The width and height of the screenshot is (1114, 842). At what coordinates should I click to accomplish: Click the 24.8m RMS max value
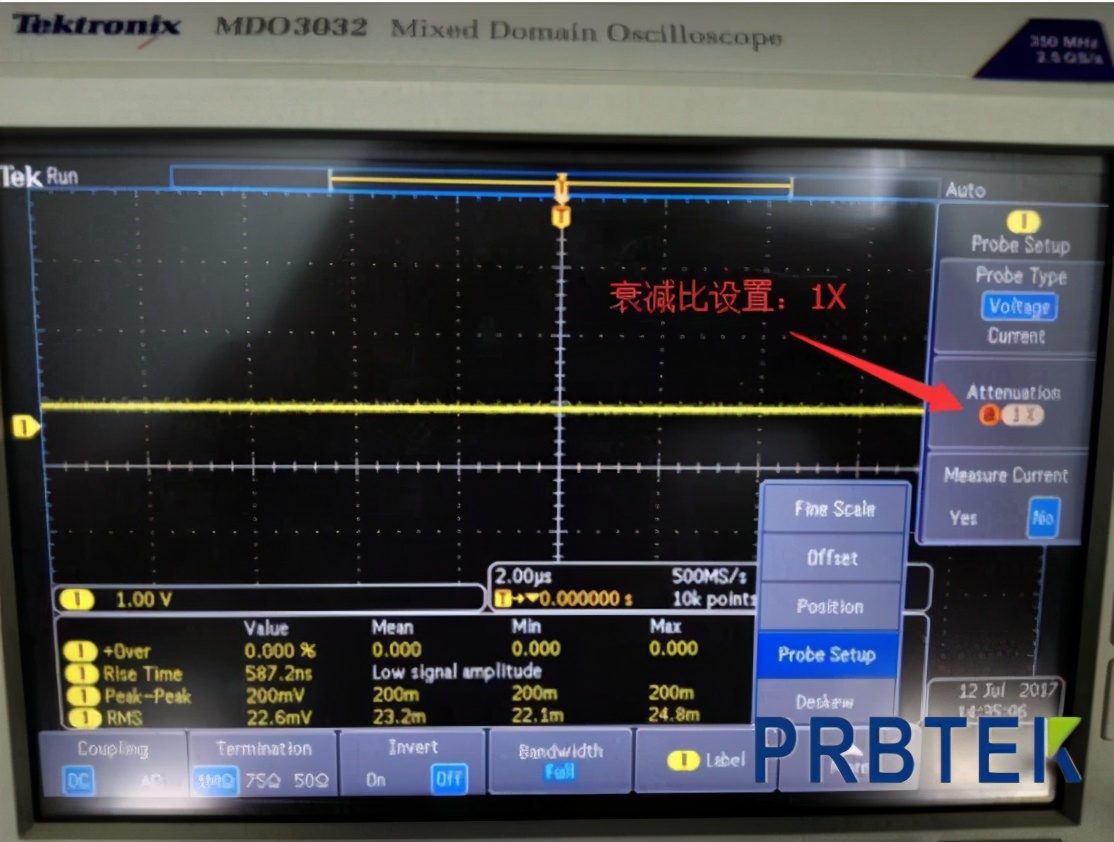pos(674,713)
